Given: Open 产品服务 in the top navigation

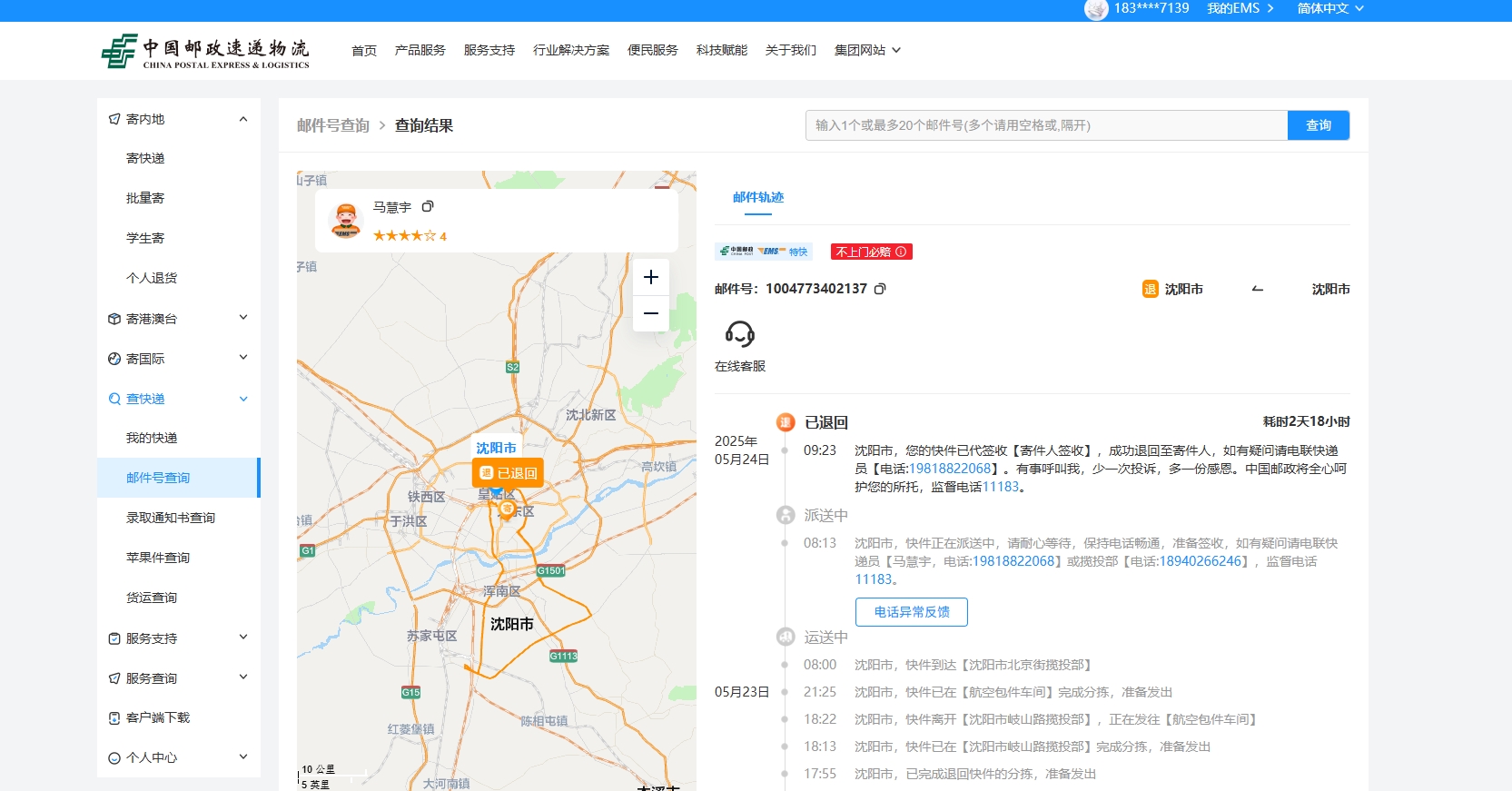Looking at the screenshot, I should coord(420,50).
